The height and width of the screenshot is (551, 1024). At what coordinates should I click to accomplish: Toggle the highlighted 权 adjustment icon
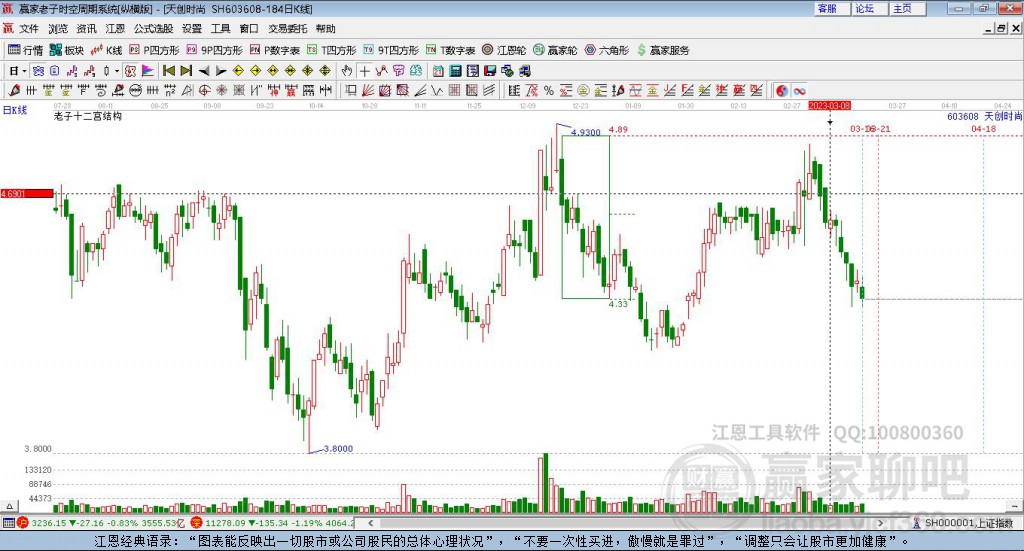pyautogui.click(x=131, y=71)
